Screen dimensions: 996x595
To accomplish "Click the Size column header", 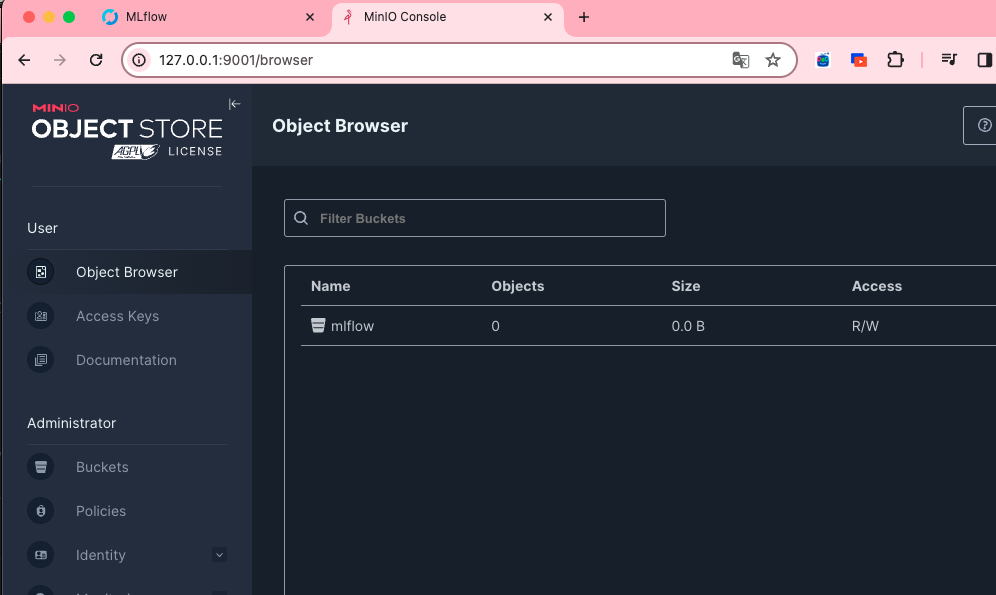I will pyautogui.click(x=685, y=286).
